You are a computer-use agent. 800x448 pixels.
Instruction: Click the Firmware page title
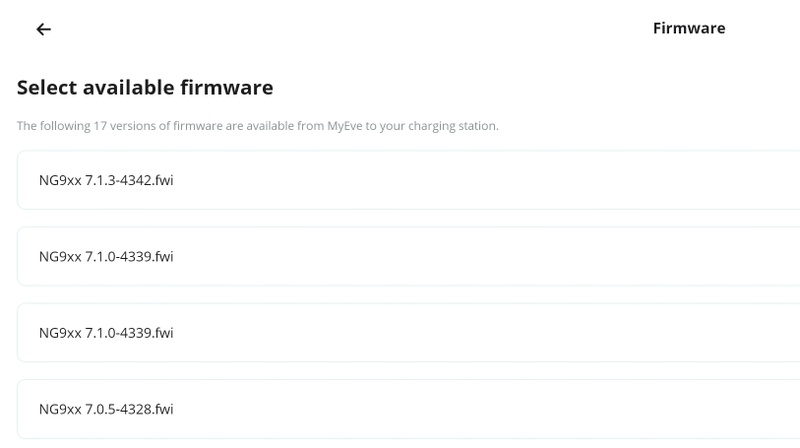[x=688, y=28]
